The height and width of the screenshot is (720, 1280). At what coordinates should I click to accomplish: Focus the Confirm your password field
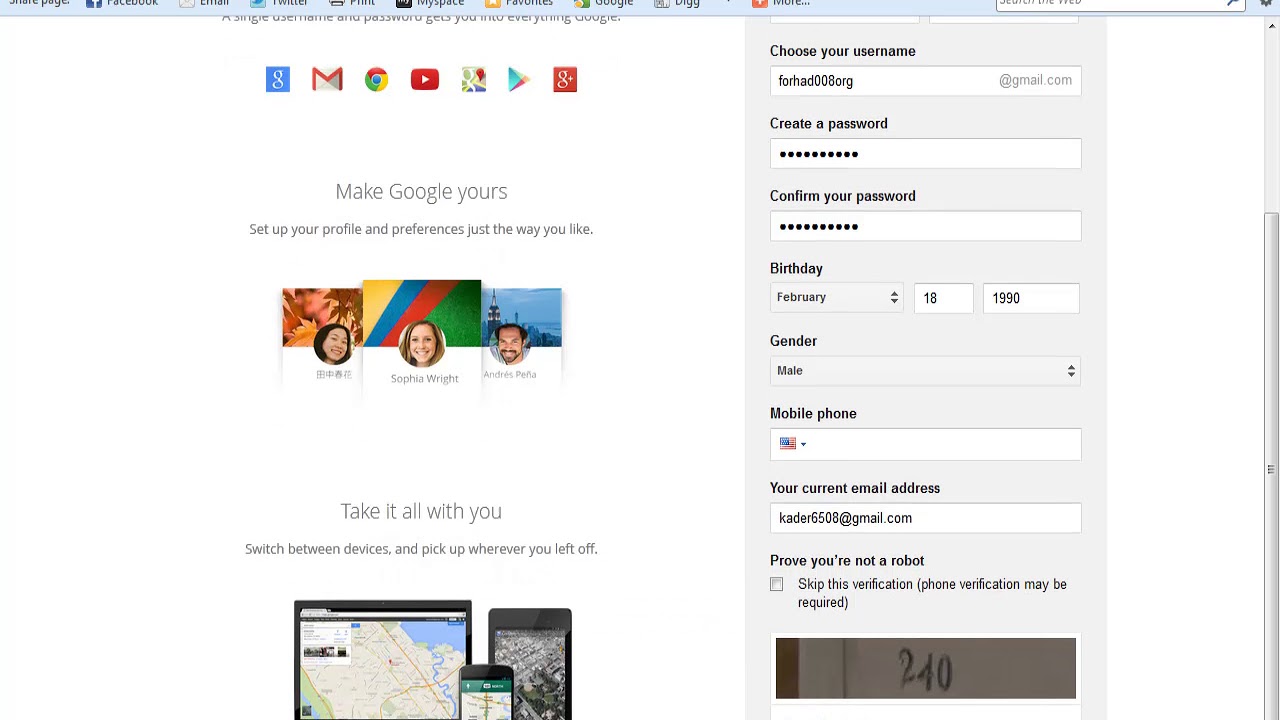[x=925, y=226]
